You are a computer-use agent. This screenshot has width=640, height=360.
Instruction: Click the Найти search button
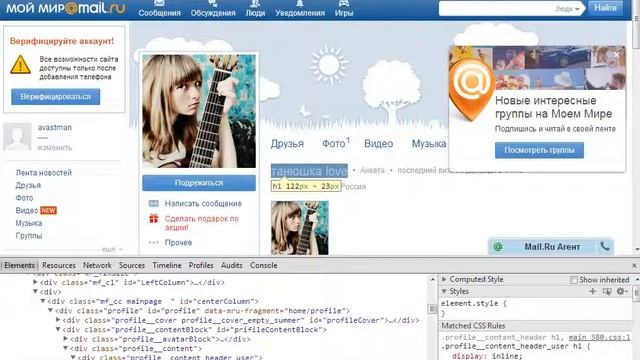pos(605,8)
